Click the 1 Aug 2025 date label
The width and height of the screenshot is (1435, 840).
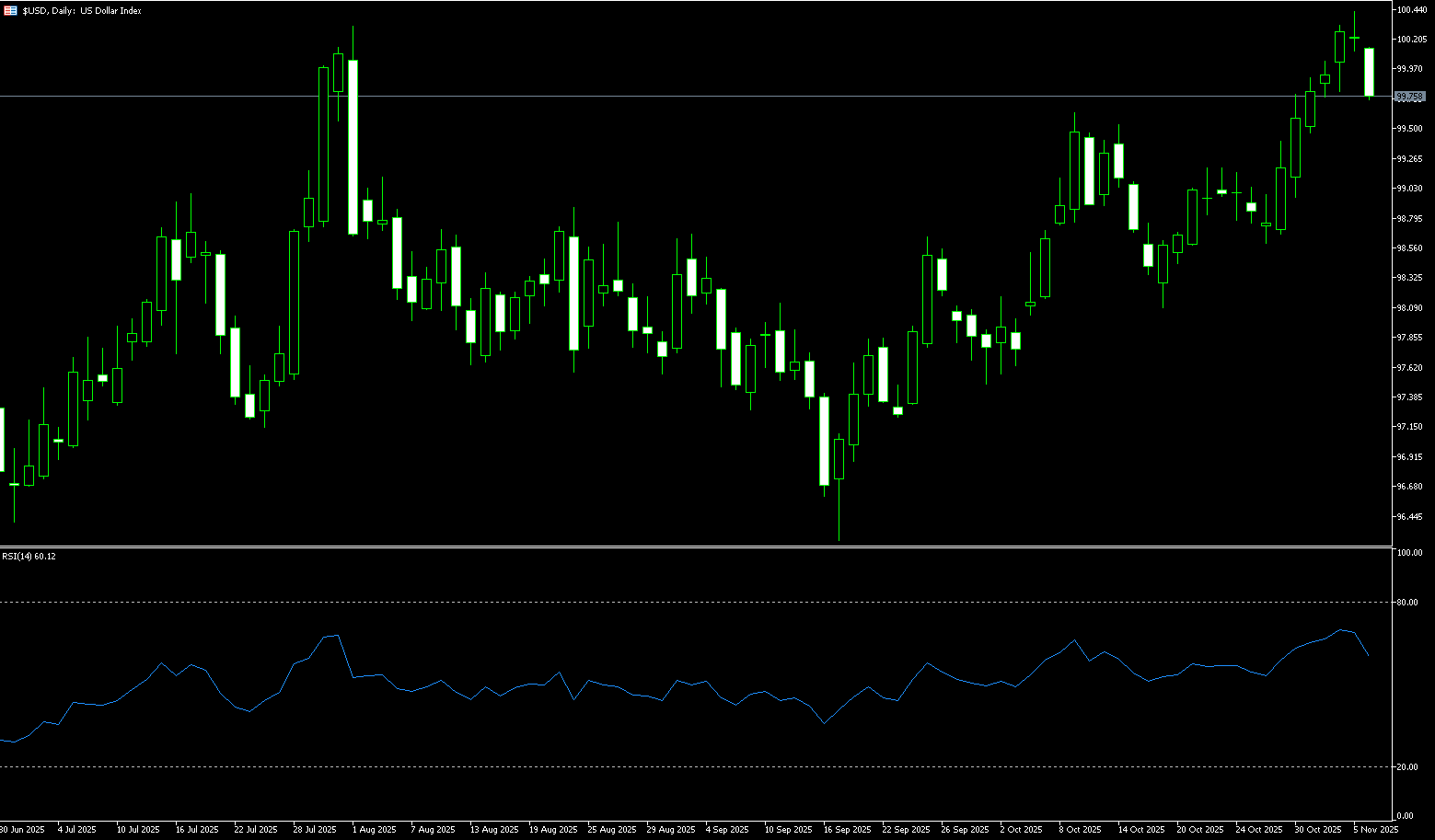tap(374, 830)
